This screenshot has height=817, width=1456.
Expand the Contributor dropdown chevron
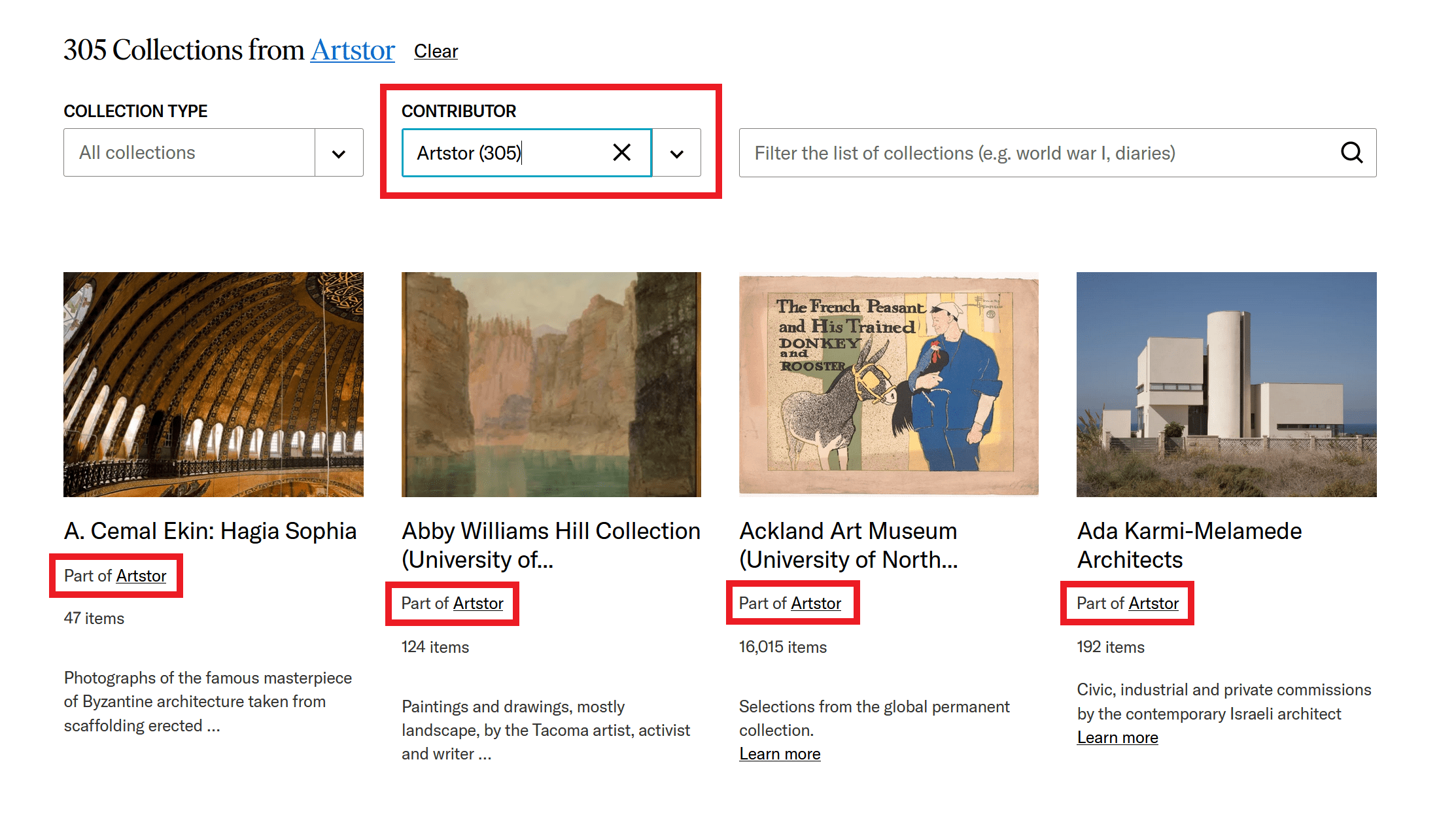point(677,152)
